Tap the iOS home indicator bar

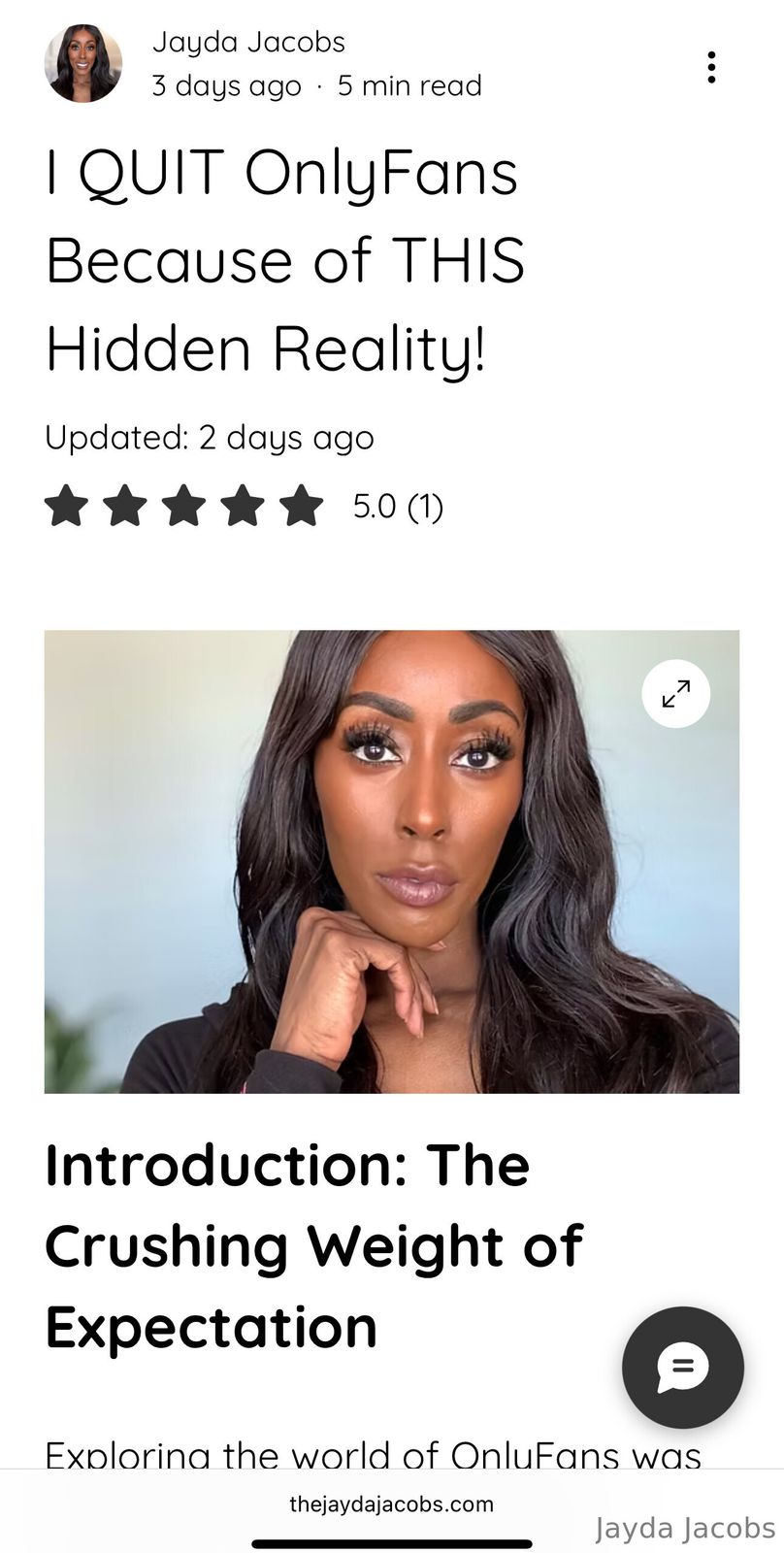point(392,1543)
